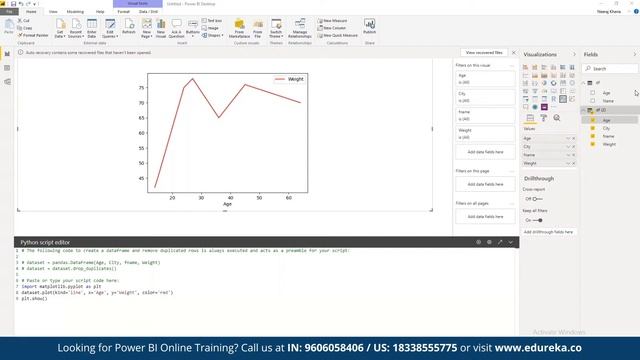Switch to Model view in left sidebar
640x360 pixels.
[7, 82]
